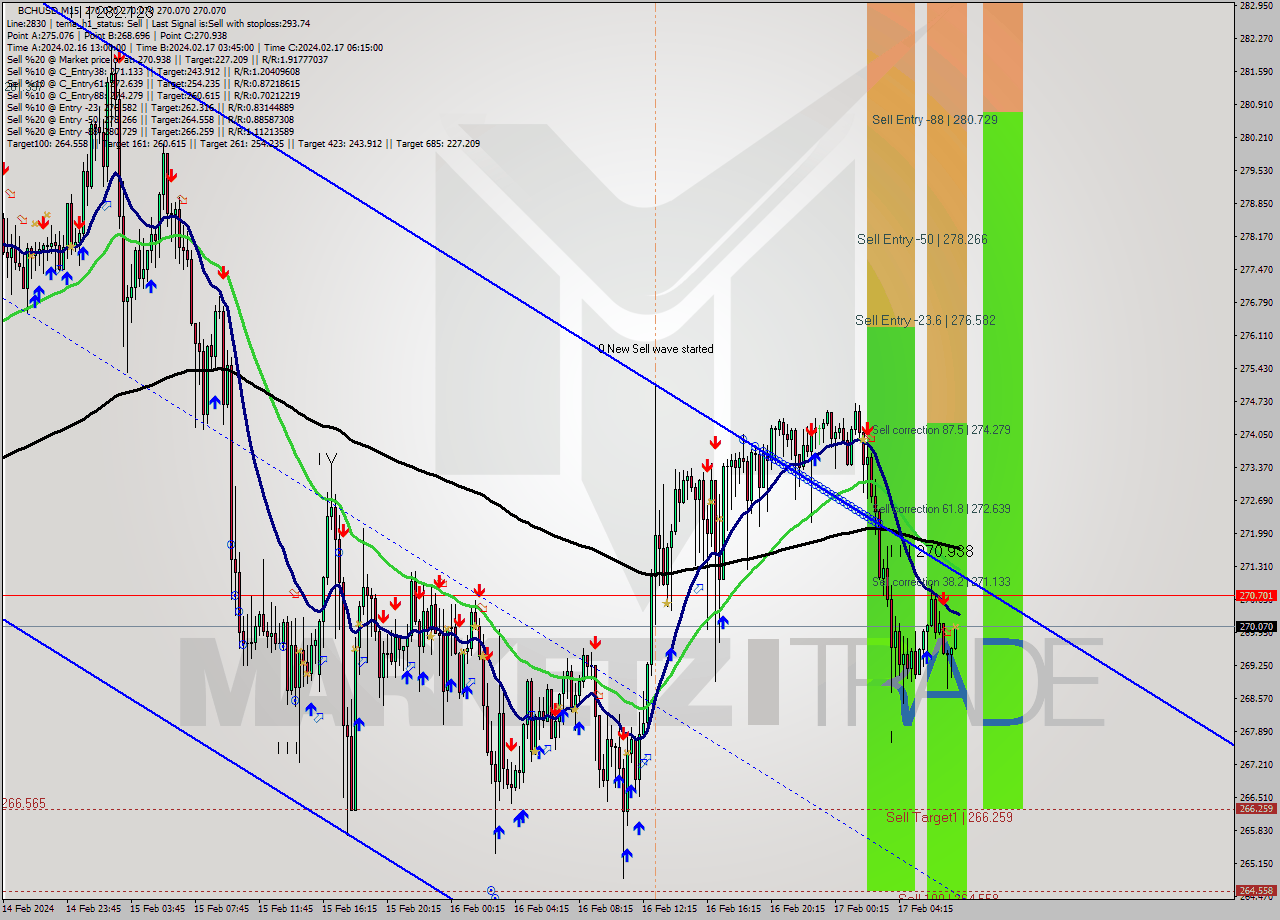Select the red '266.565' level label at left
Viewport: 1280px width, 920px height.
[x=24, y=803]
